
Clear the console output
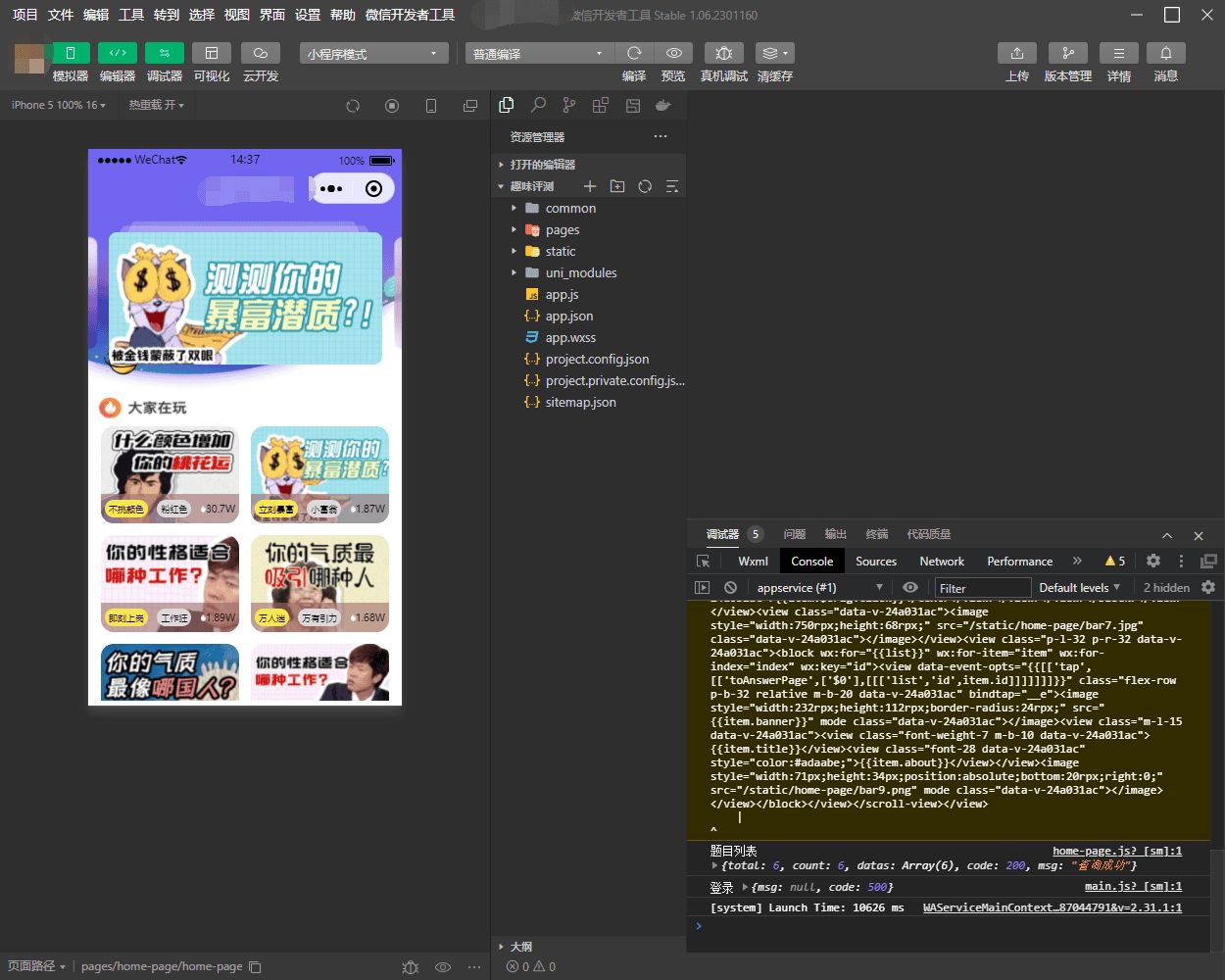730,587
